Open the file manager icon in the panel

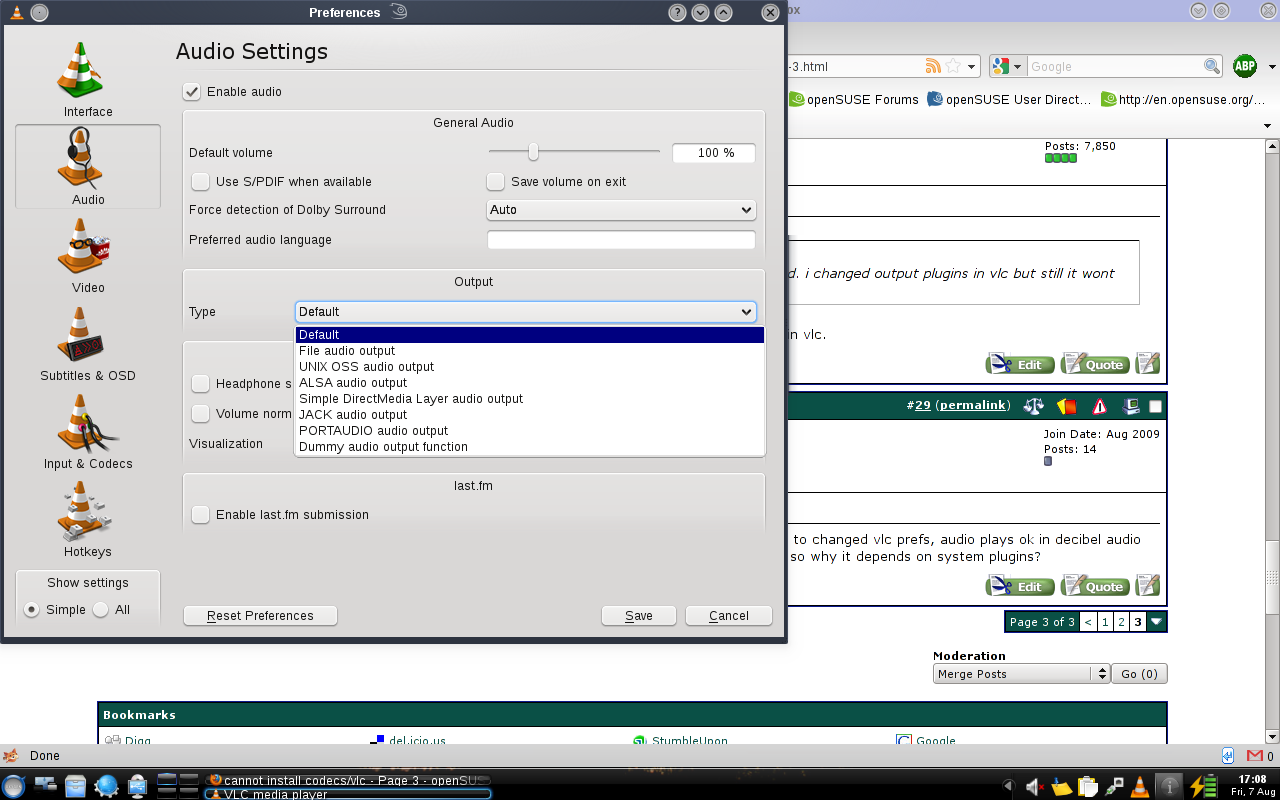pyautogui.click(x=75, y=786)
